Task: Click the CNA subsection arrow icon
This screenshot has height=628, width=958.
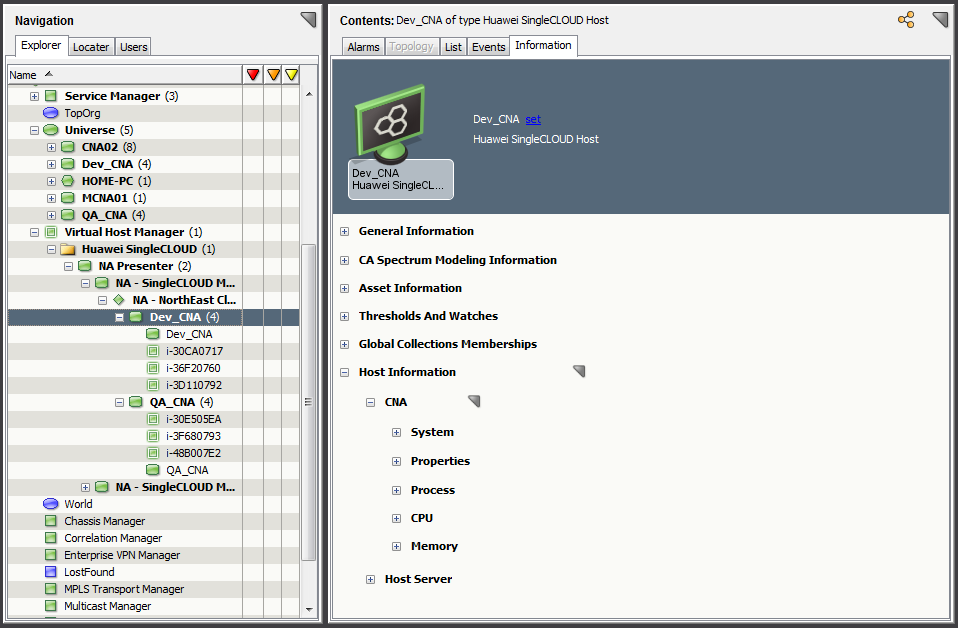Action: tap(474, 401)
